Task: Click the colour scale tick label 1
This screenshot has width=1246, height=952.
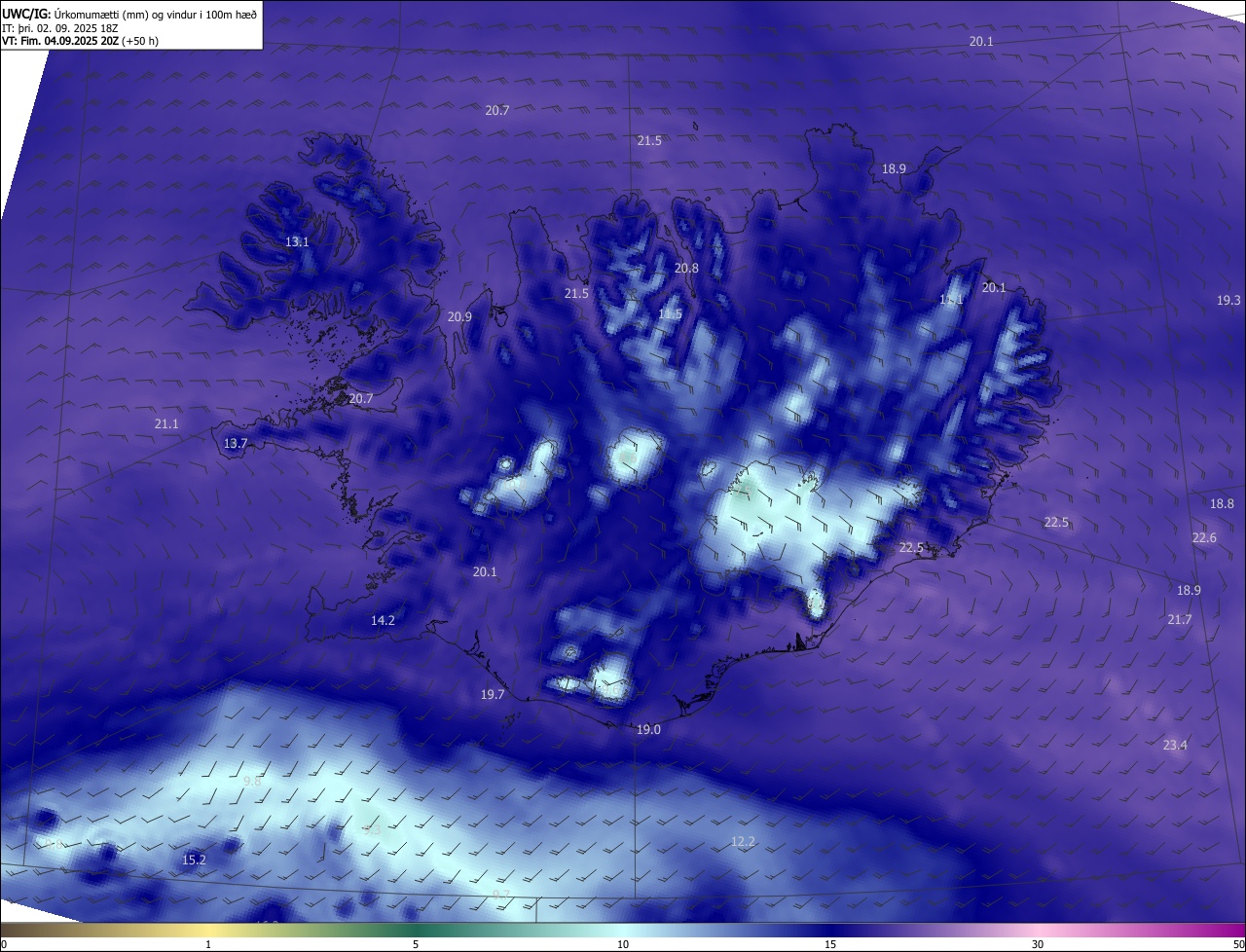Action: tap(208, 944)
